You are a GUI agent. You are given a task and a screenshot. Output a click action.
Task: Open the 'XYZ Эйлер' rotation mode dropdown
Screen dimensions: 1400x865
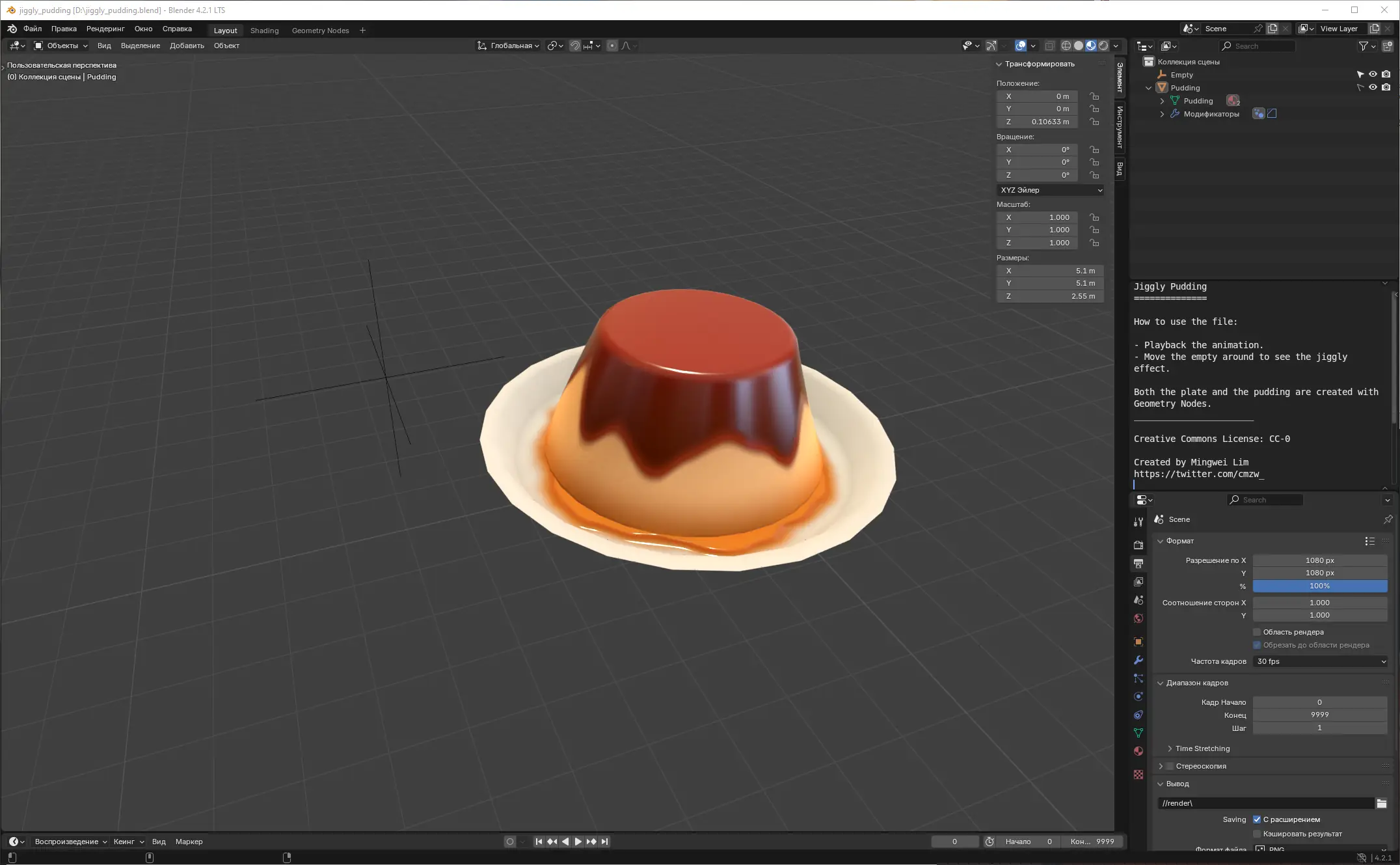[1051, 190]
